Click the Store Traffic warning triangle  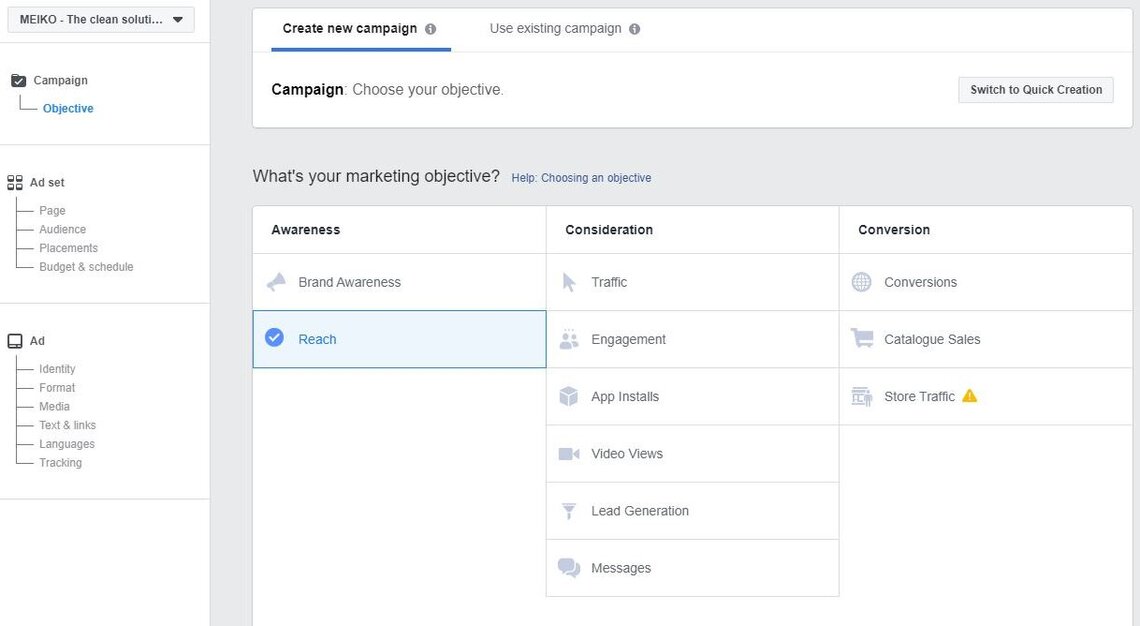coord(969,396)
